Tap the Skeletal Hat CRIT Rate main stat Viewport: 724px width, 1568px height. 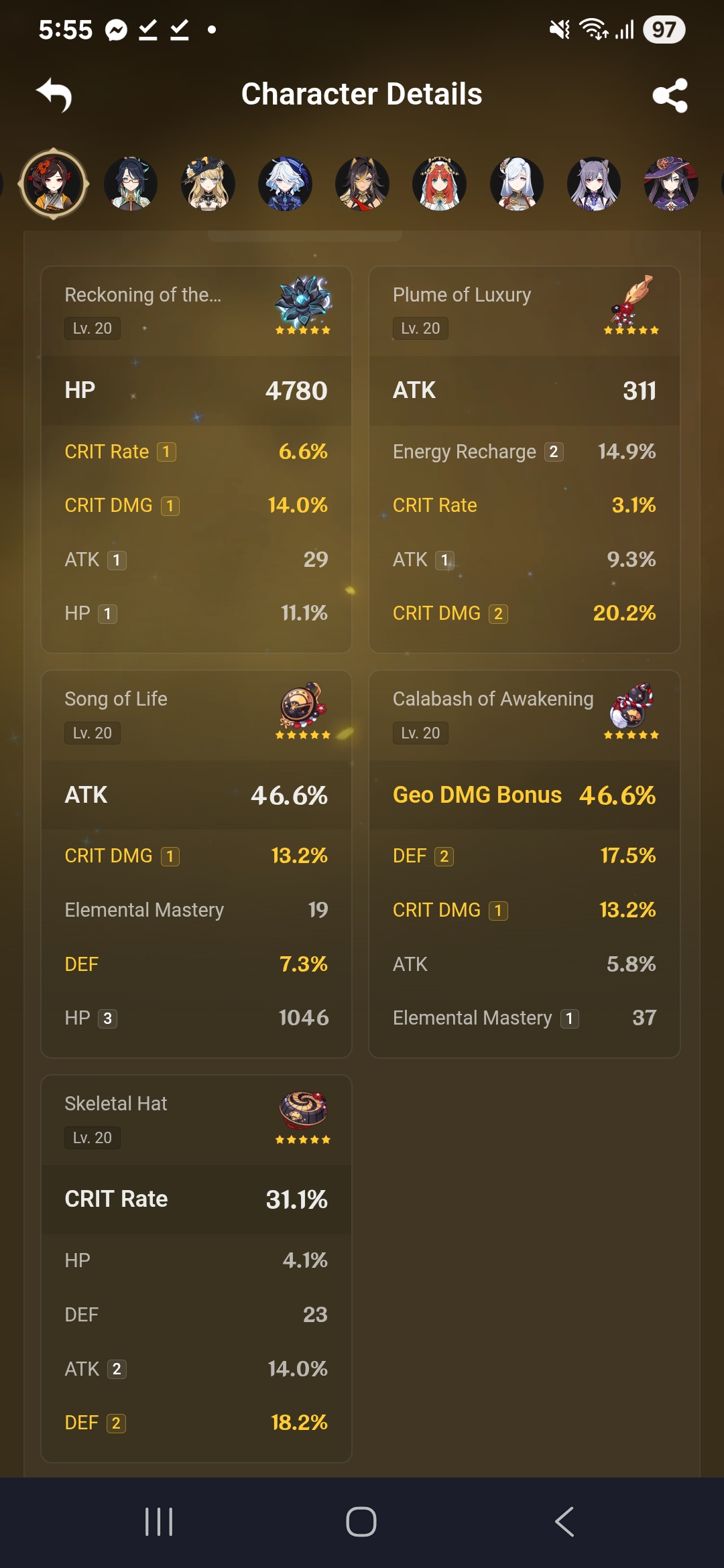click(x=196, y=1199)
